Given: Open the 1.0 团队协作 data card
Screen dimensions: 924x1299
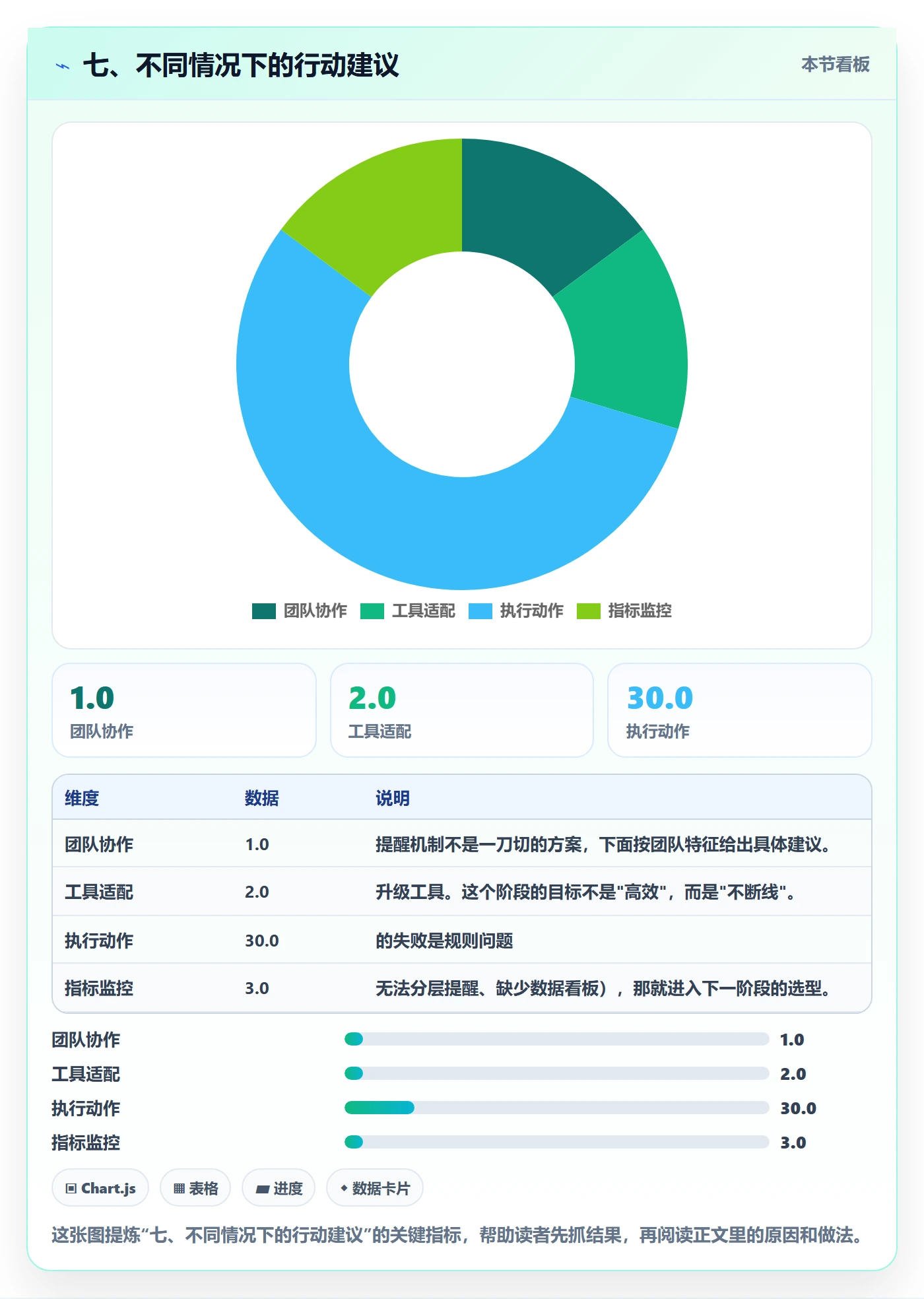Looking at the screenshot, I should 184,710.
